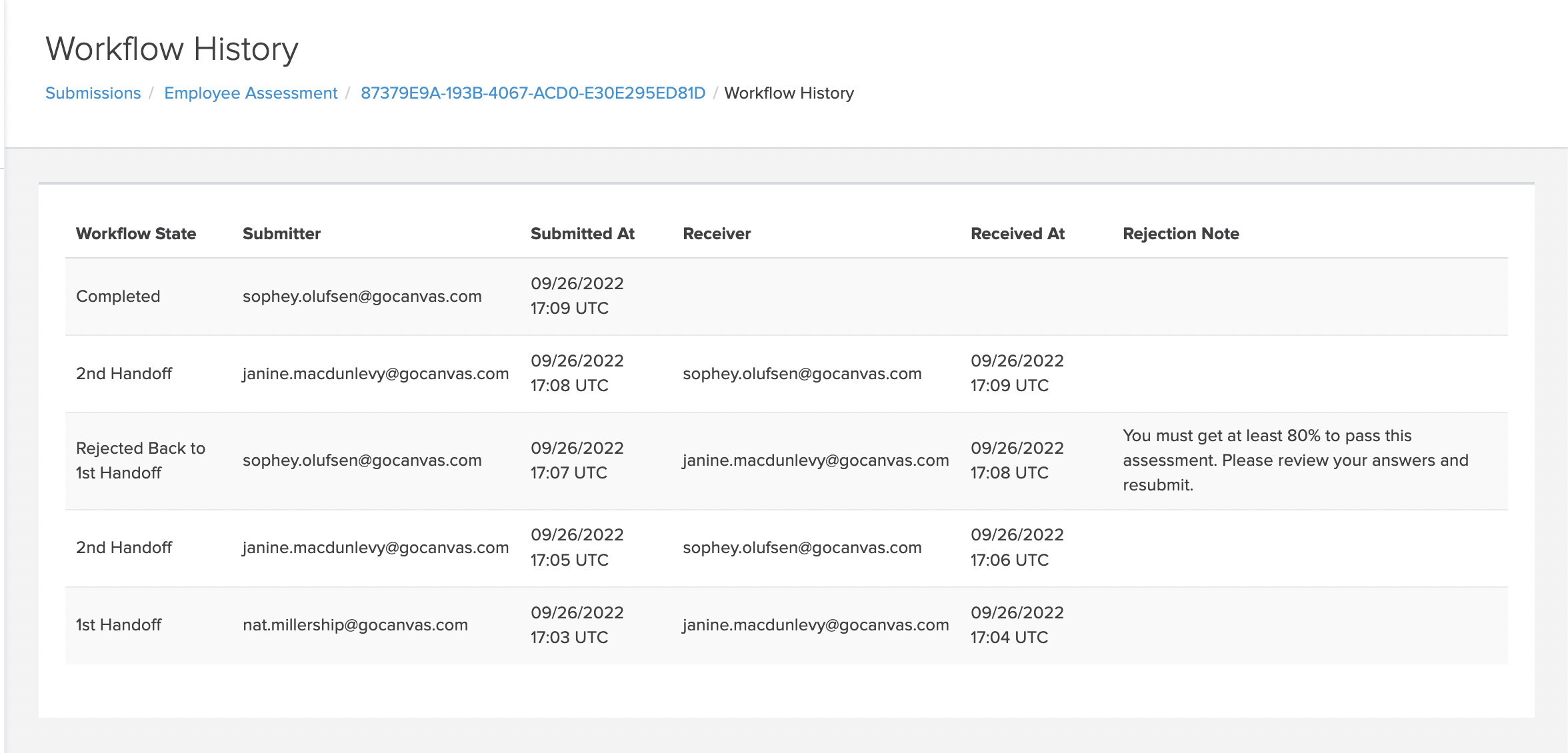
Task: Select the Receiver column header
Action: (x=716, y=233)
